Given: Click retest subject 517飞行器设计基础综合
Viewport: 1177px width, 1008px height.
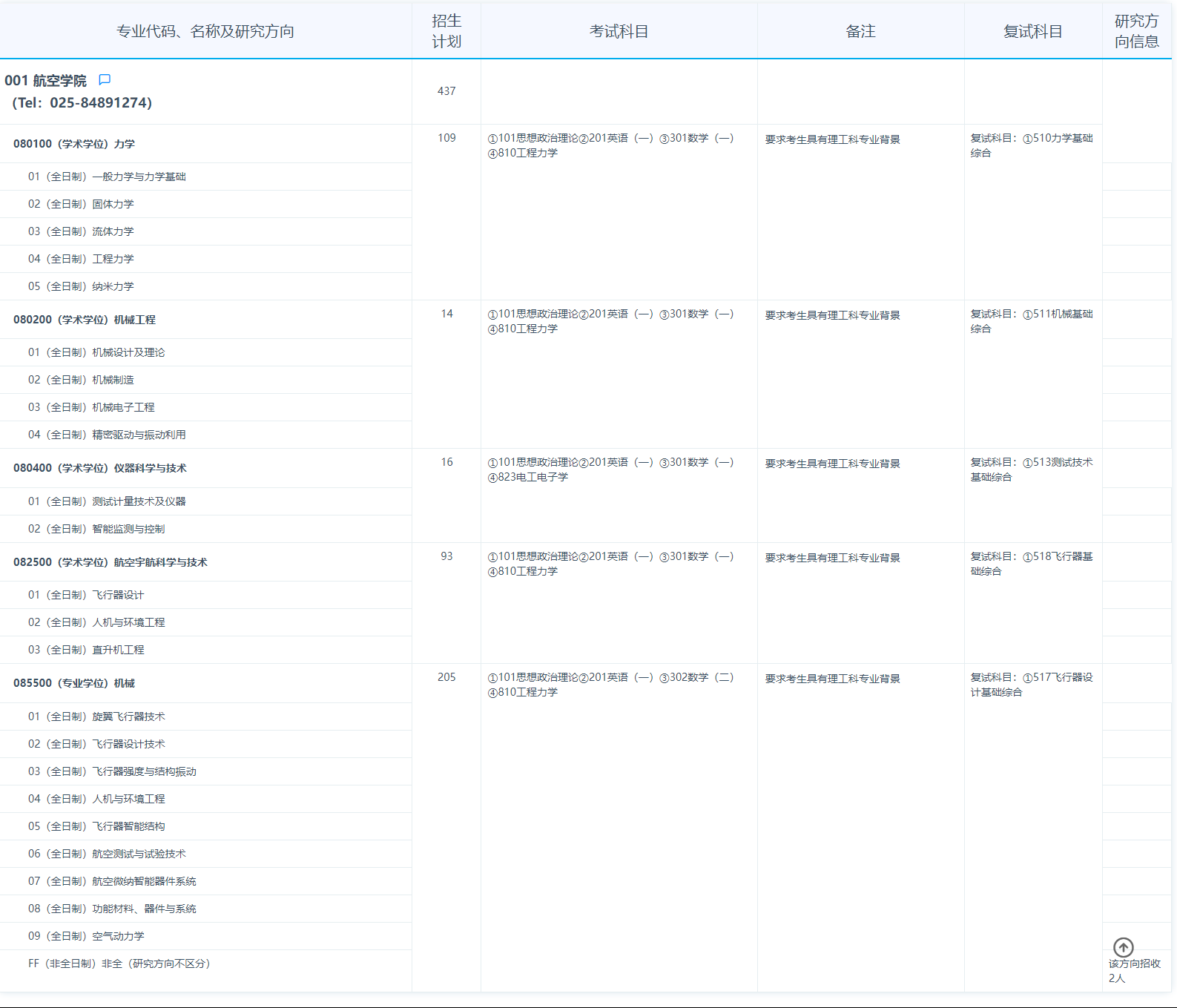Looking at the screenshot, I should click(1032, 685).
